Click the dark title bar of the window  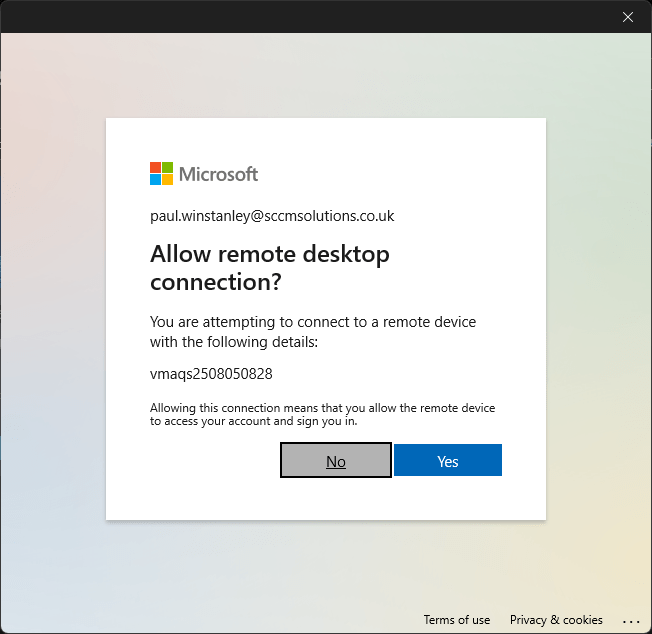coord(300,17)
